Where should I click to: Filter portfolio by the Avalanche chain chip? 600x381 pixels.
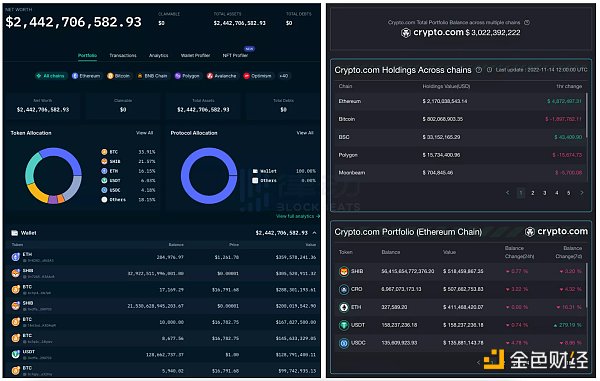click(222, 76)
